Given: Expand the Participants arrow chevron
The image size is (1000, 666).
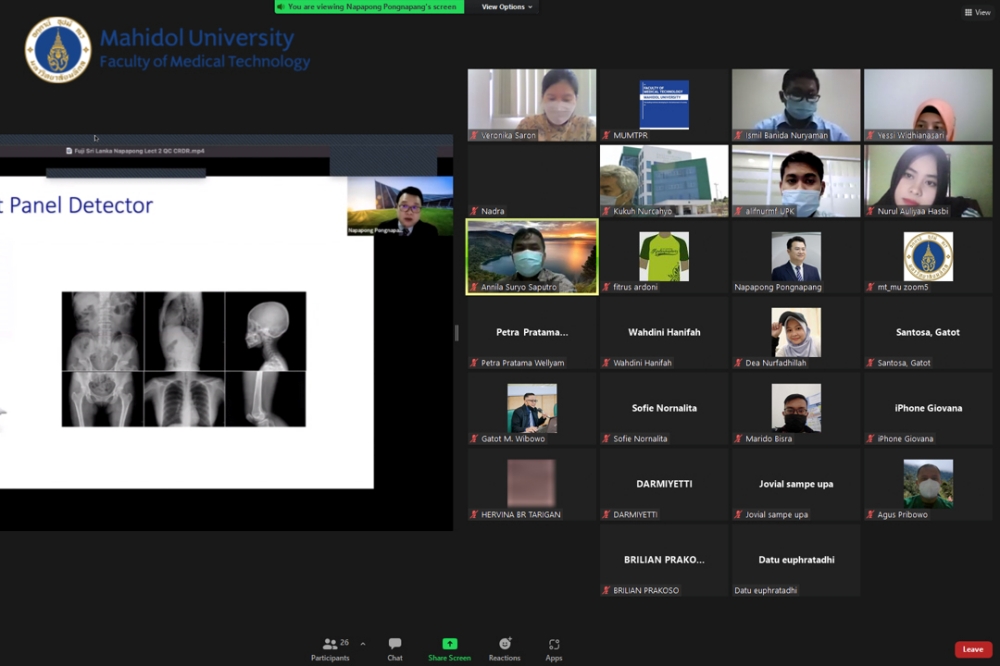Looking at the screenshot, I should click(362, 644).
